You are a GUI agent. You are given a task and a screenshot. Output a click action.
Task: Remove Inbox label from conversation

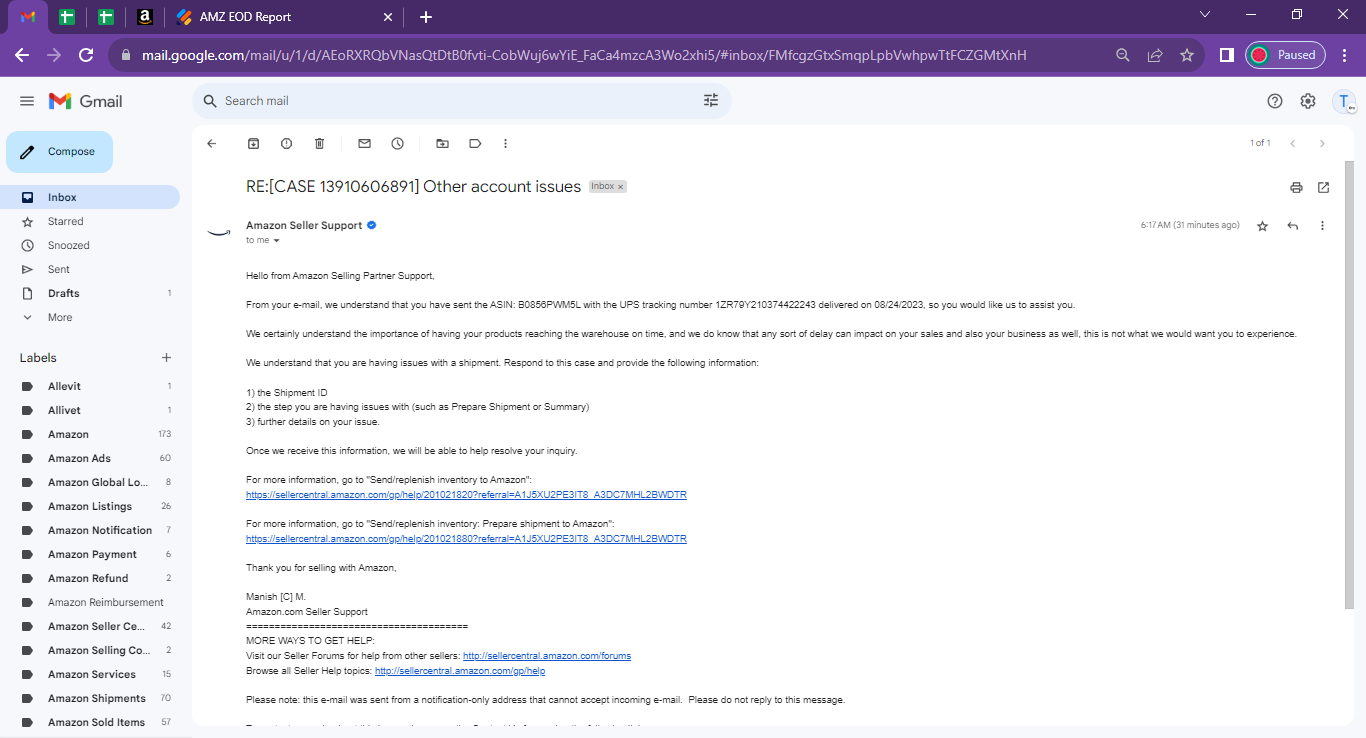620,187
